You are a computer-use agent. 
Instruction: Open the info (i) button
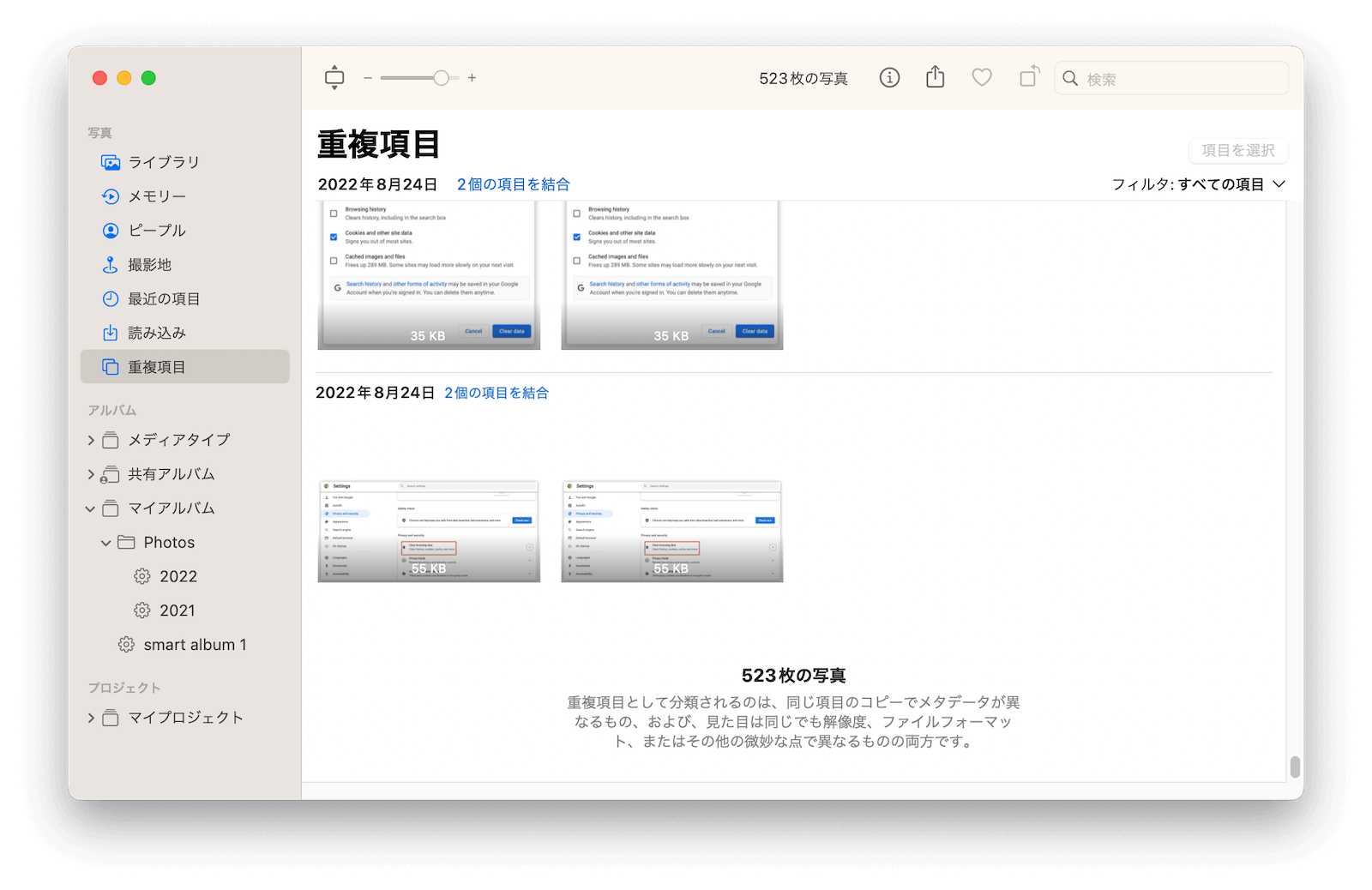pyautogui.click(x=890, y=78)
